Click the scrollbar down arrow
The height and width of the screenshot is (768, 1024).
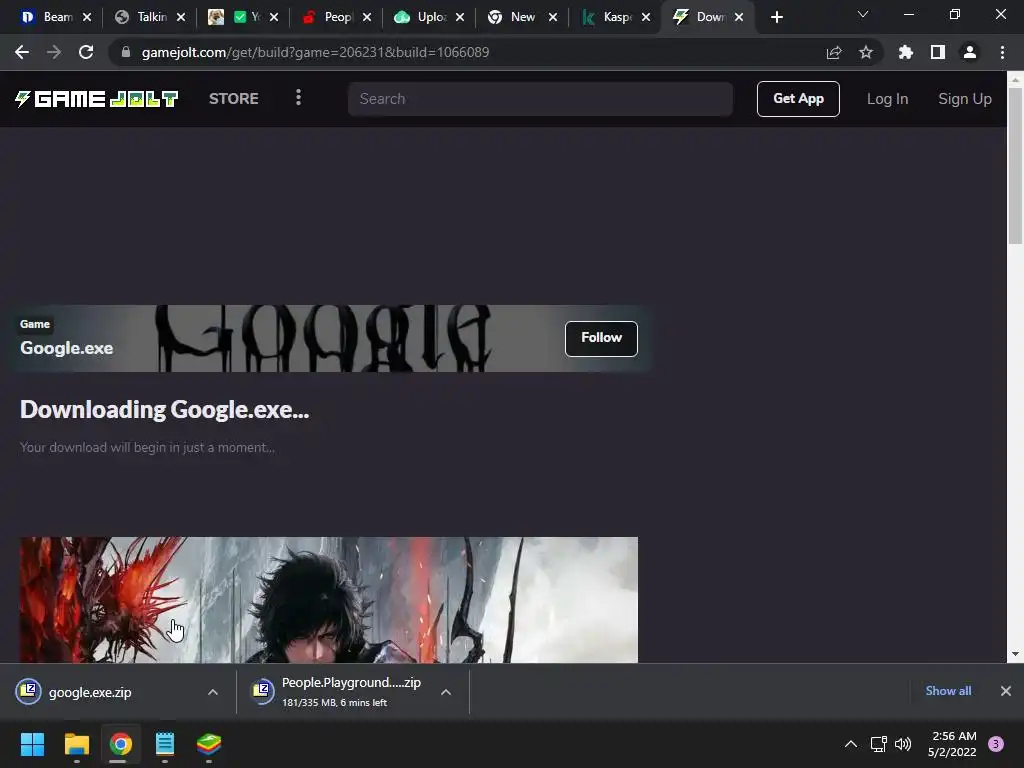click(1015, 654)
